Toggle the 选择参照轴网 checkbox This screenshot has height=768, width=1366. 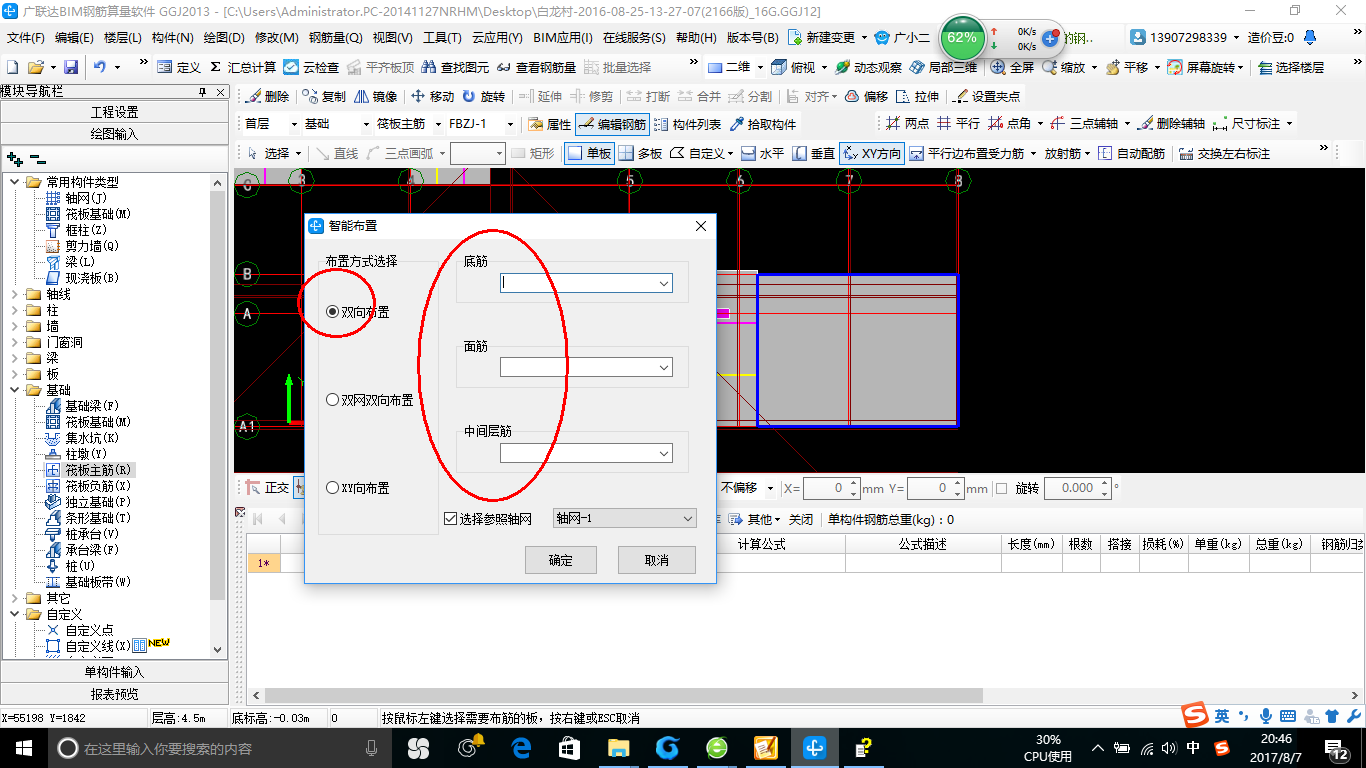point(450,519)
